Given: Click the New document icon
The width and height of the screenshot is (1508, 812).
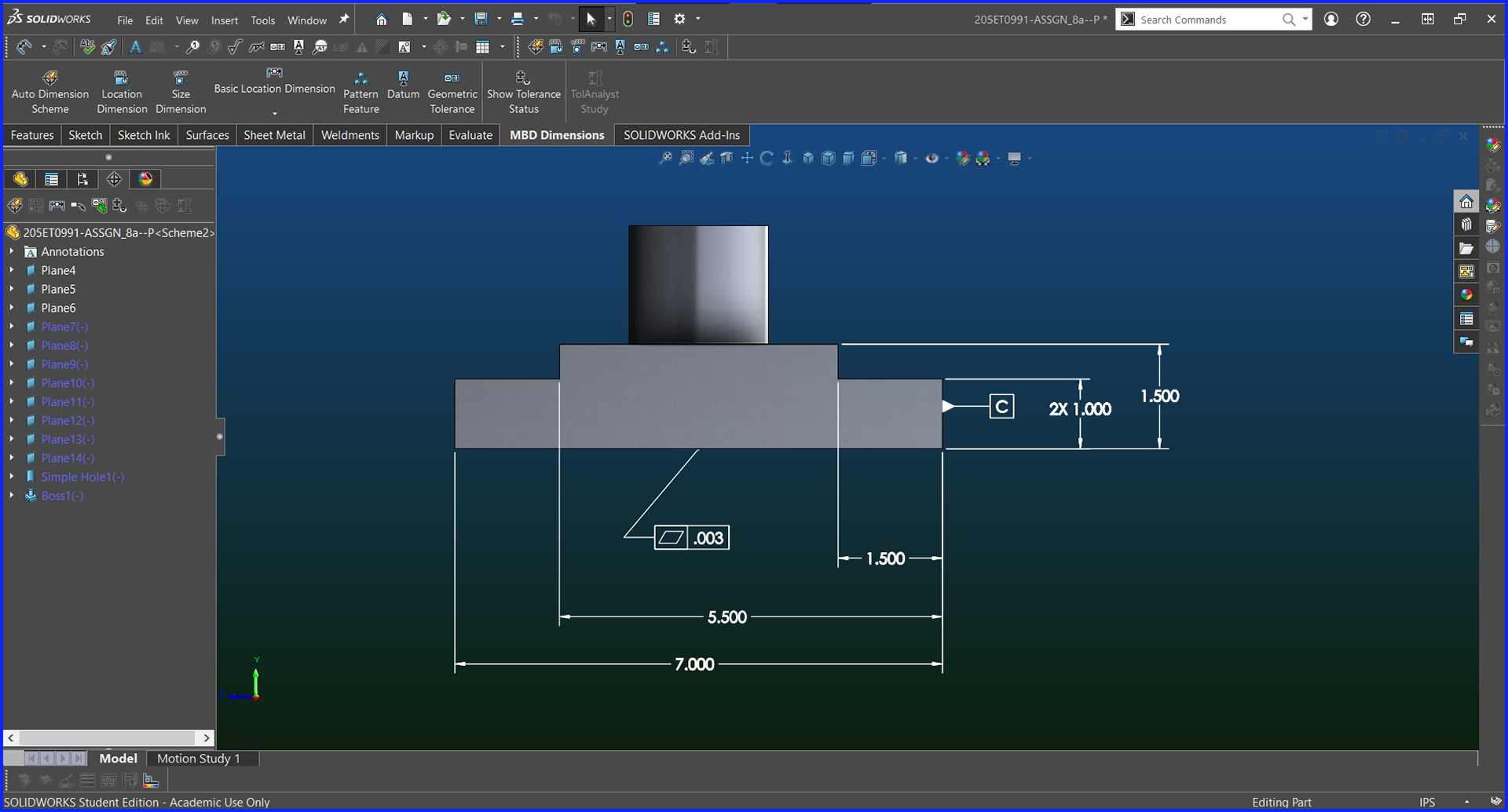Looking at the screenshot, I should tap(407, 19).
